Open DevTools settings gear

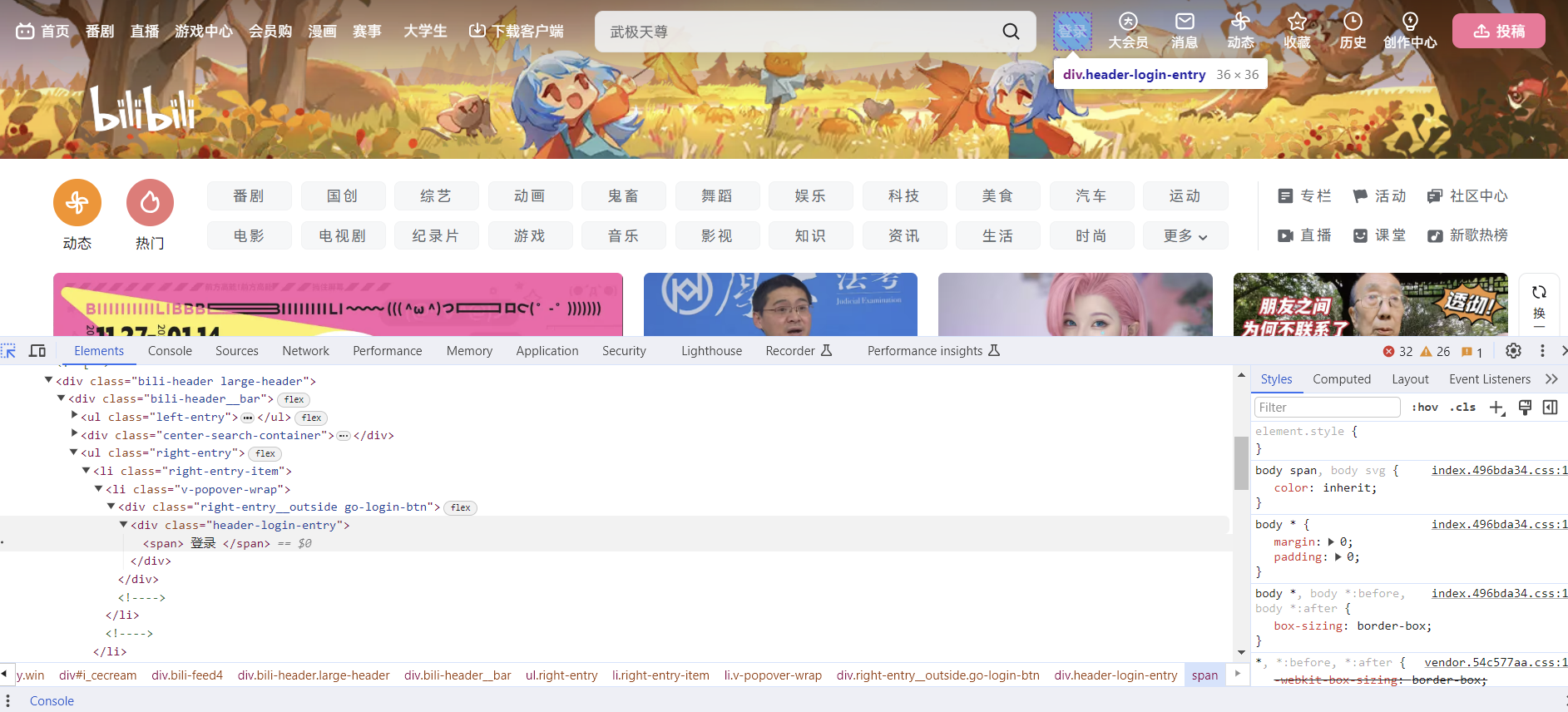[1514, 351]
